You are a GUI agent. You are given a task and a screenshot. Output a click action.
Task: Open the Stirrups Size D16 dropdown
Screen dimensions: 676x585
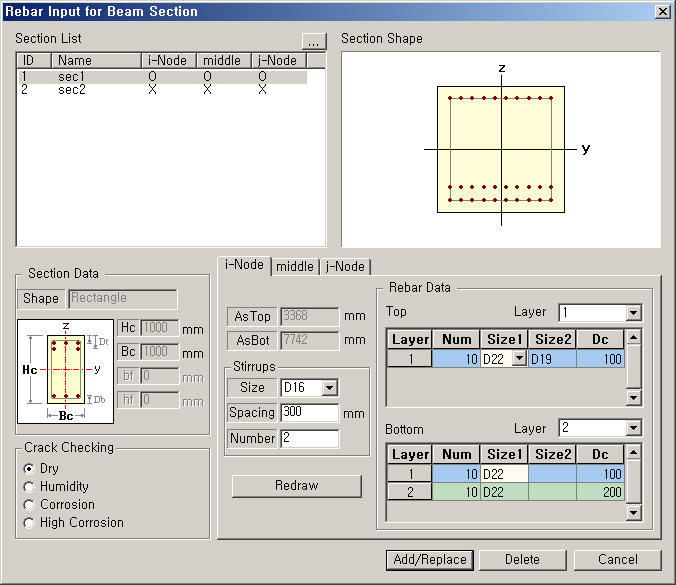329,388
